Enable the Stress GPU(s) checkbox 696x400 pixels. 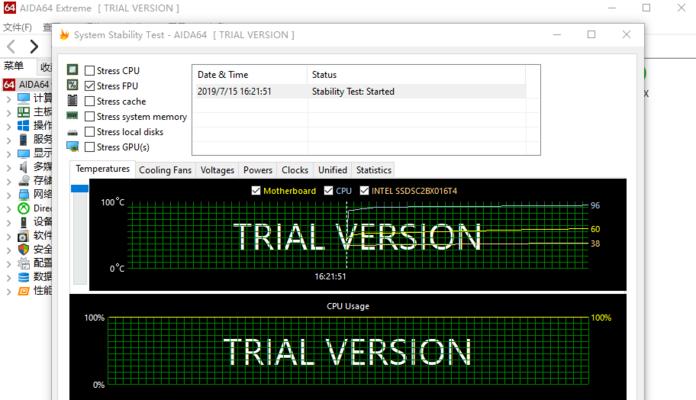90,147
